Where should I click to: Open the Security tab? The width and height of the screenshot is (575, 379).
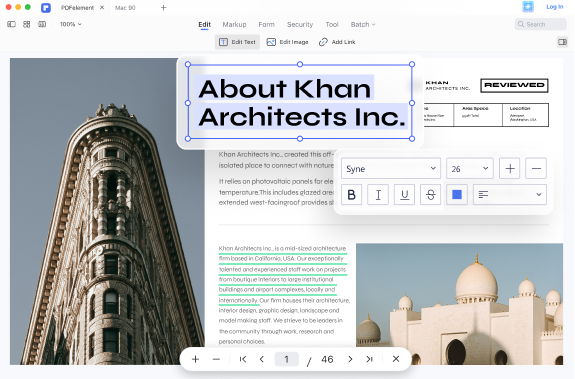[x=300, y=25]
